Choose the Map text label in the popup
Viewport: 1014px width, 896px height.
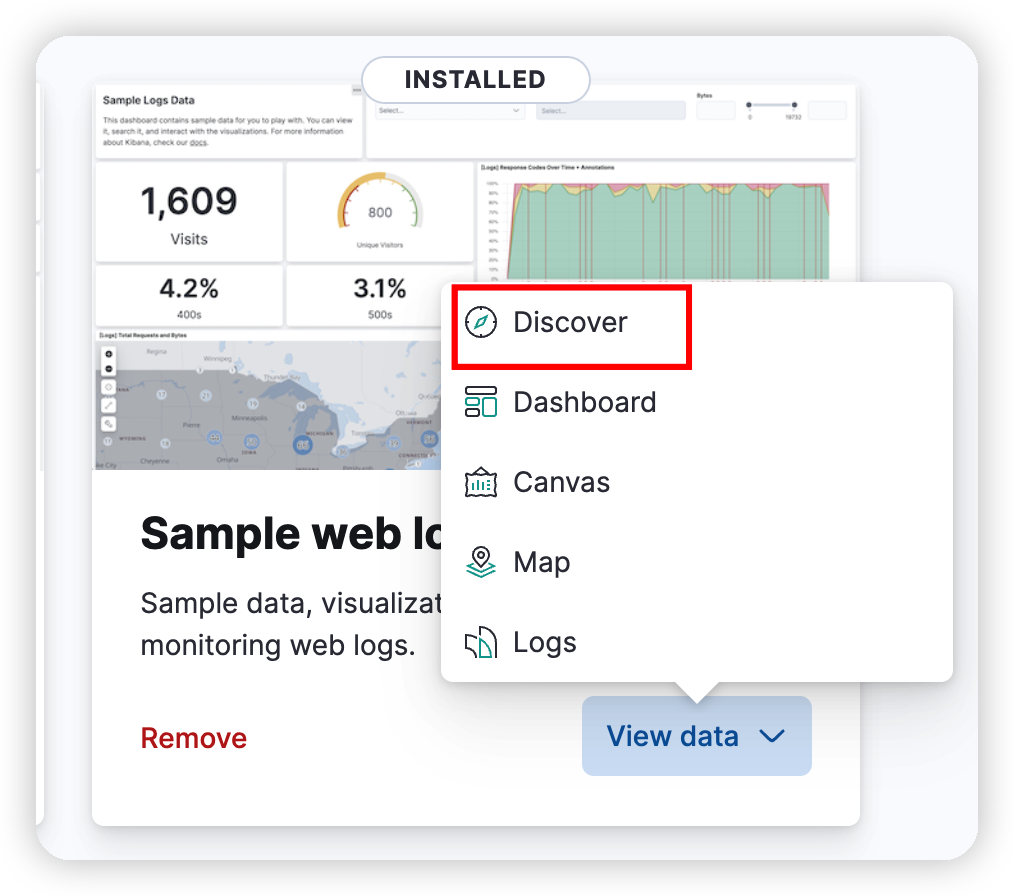pyautogui.click(x=541, y=563)
